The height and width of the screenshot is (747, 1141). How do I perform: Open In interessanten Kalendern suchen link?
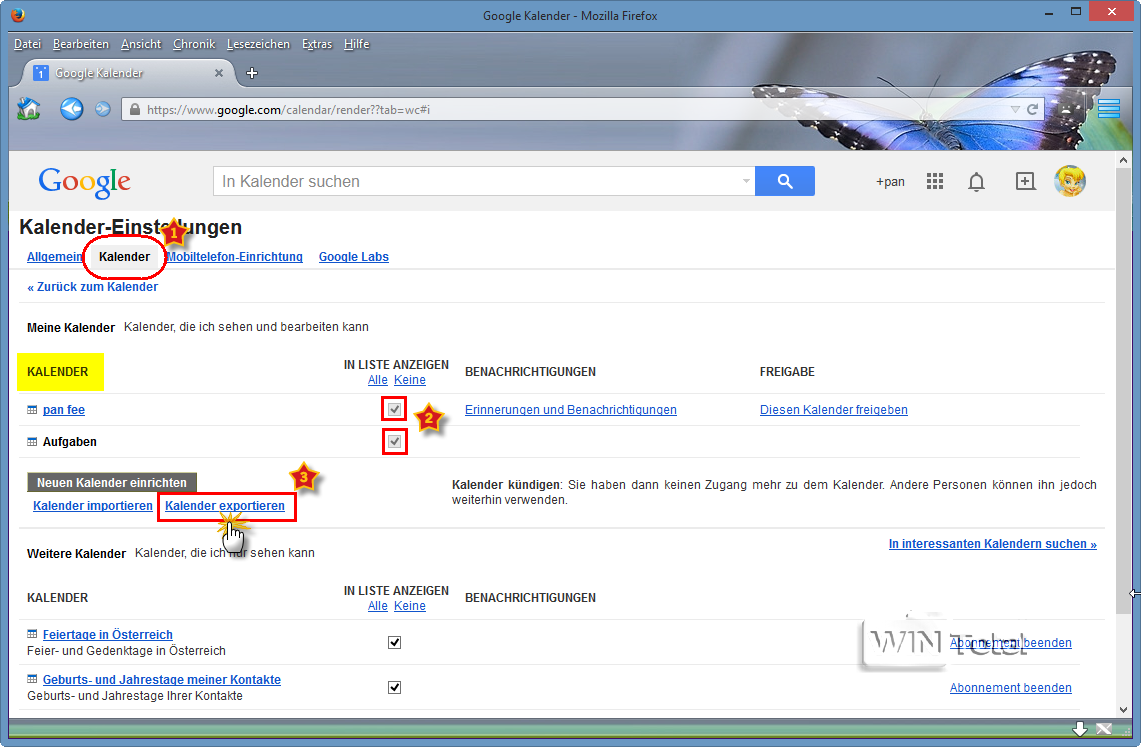[x=993, y=543]
